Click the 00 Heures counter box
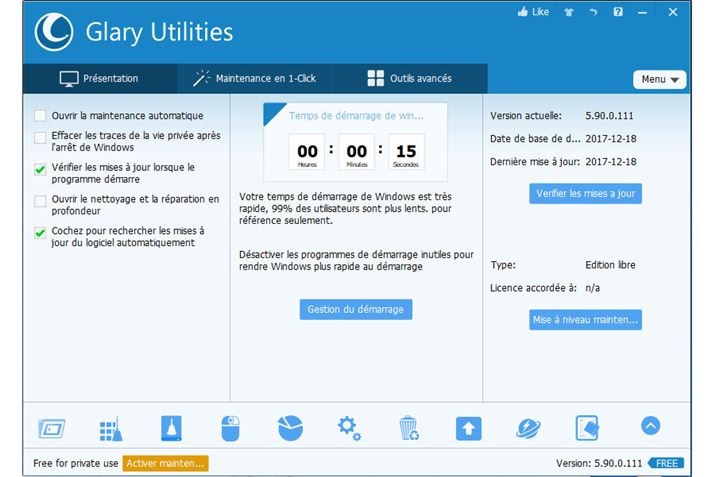Viewport: 715px width, 477px height. click(307, 152)
